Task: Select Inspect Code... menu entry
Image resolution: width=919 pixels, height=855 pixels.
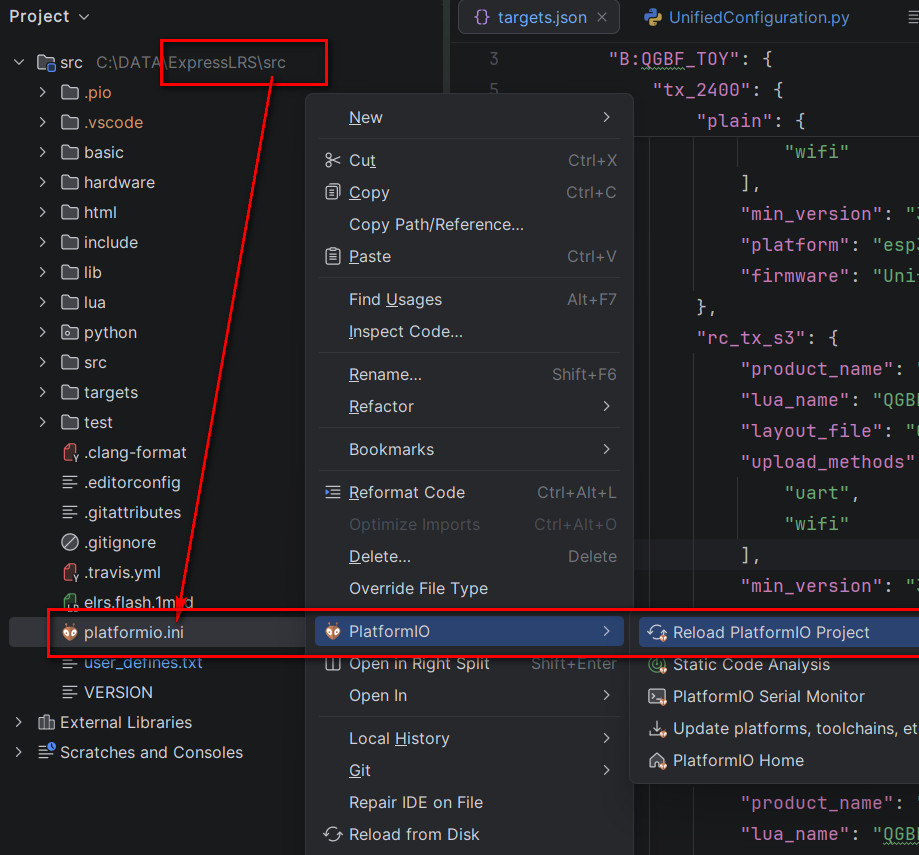Action: pyautogui.click(x=469, y=332)
